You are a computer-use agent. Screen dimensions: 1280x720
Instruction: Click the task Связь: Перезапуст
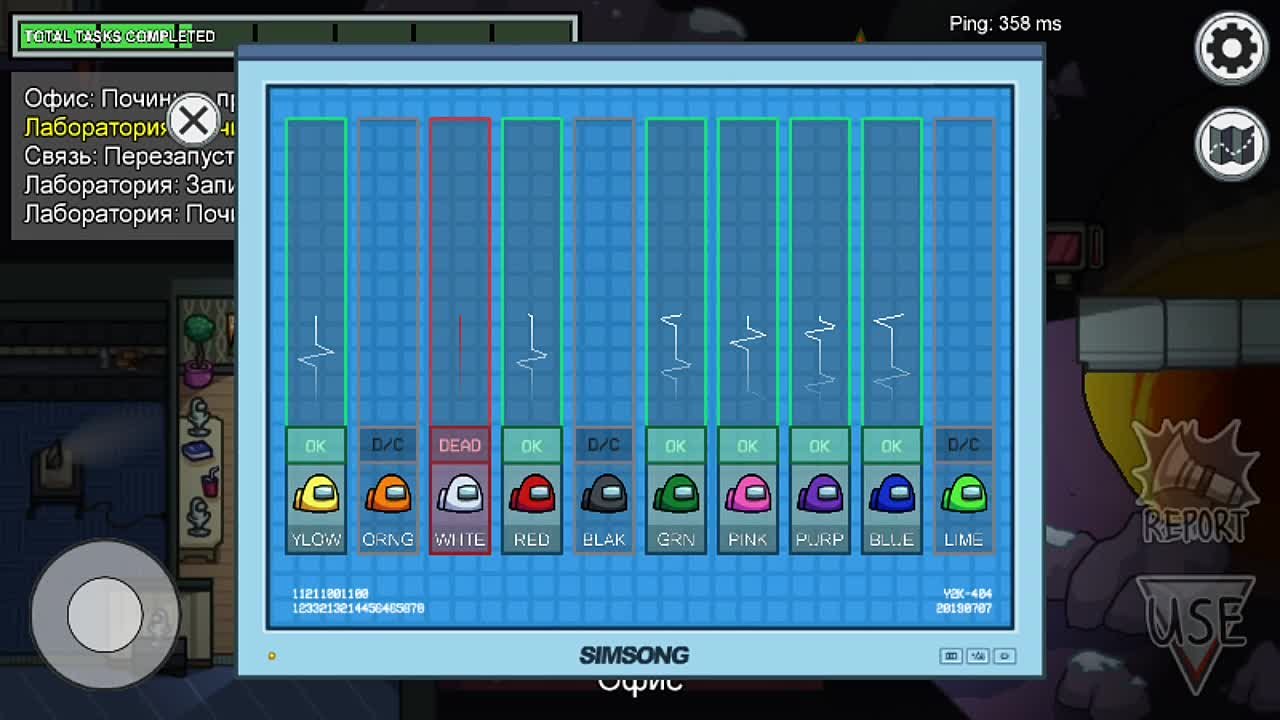click(130, 157)
